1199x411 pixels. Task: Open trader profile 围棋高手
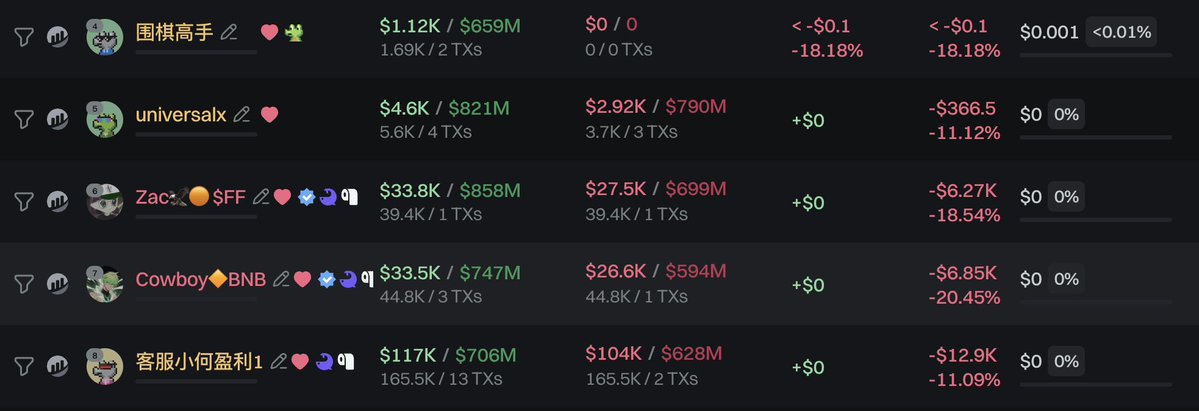pos(174,32)
